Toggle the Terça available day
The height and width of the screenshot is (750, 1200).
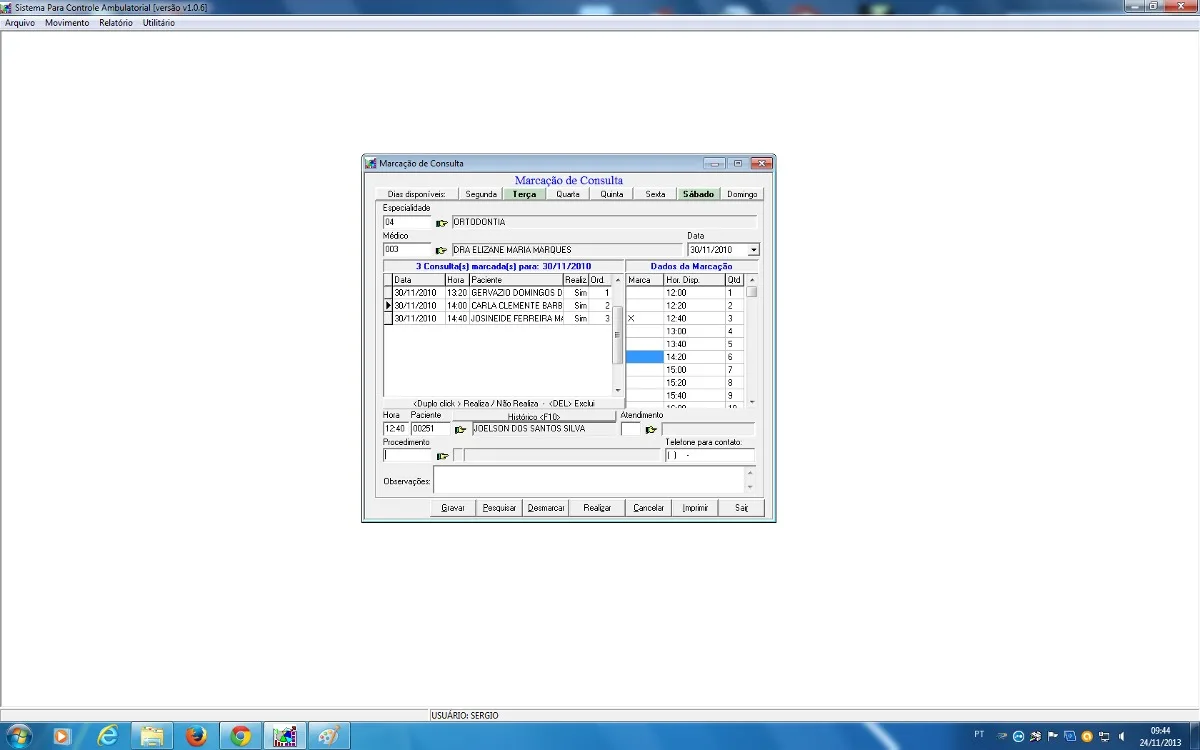pos(524,194)
